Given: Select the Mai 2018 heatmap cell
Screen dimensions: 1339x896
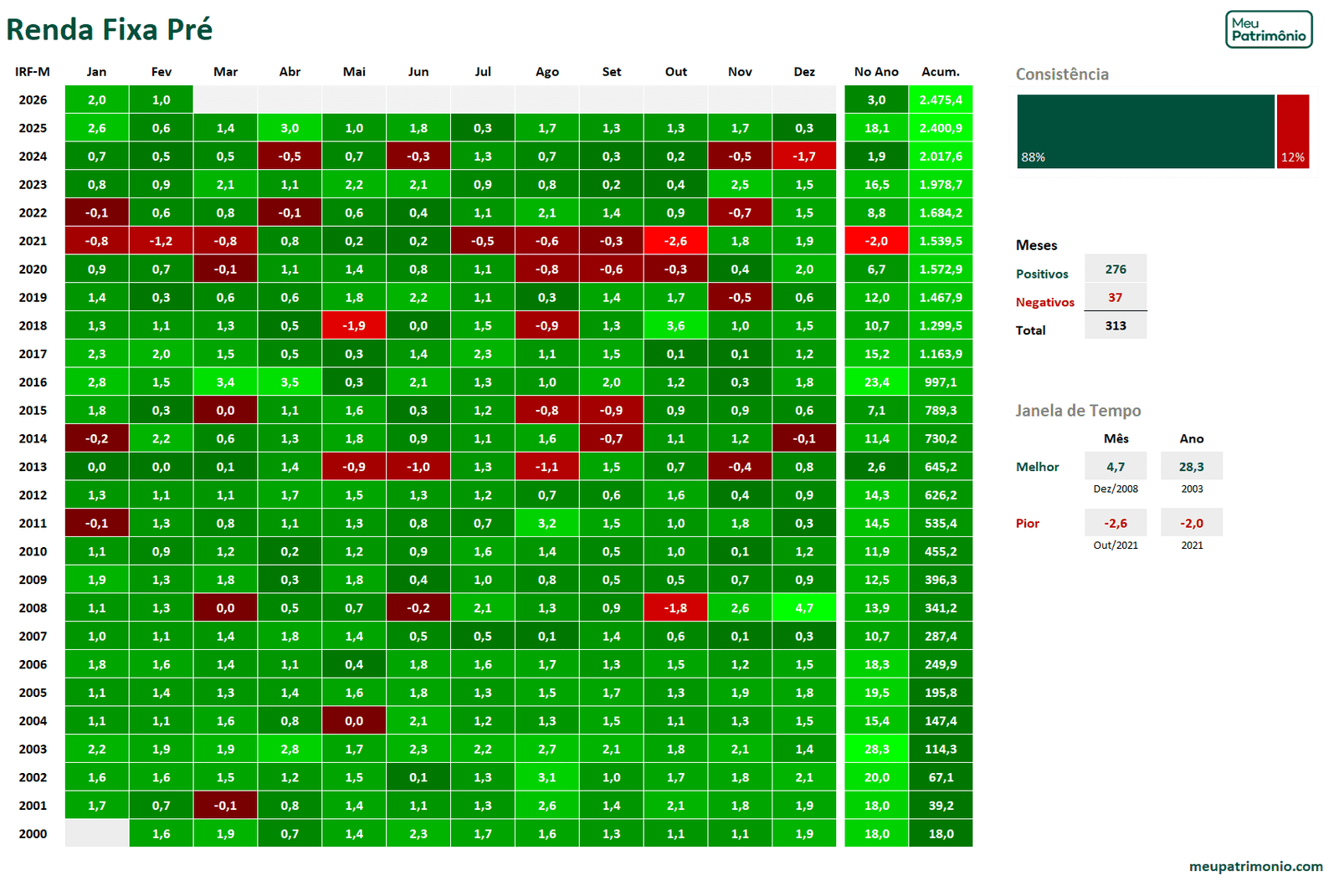Looking at the screenshot, I should (354, 325).
